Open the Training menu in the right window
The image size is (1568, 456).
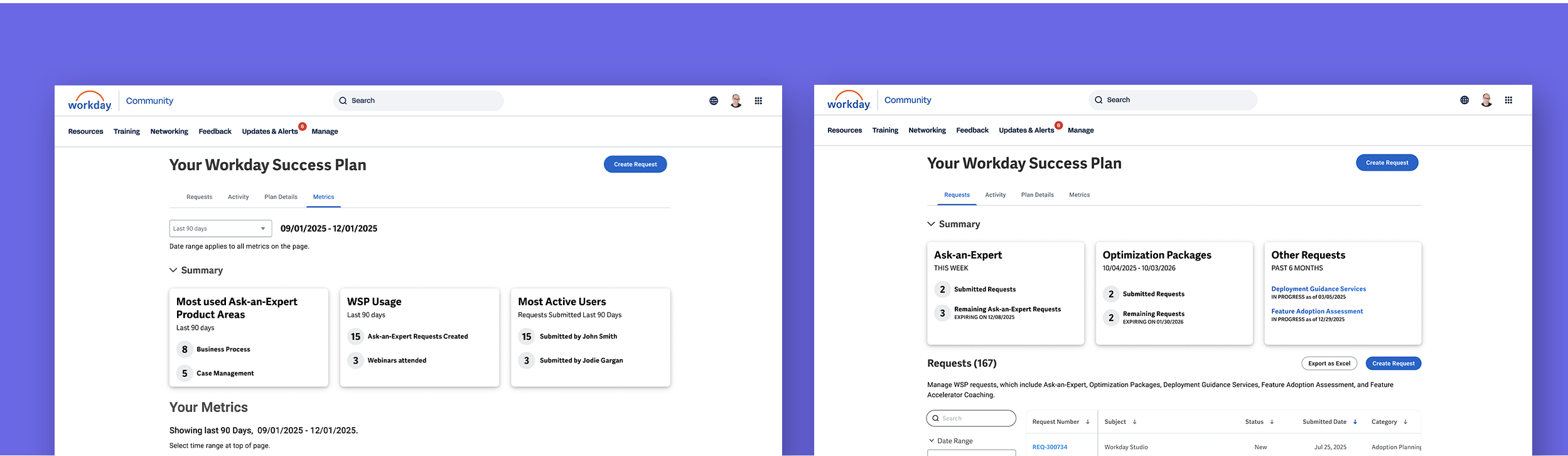885,130
